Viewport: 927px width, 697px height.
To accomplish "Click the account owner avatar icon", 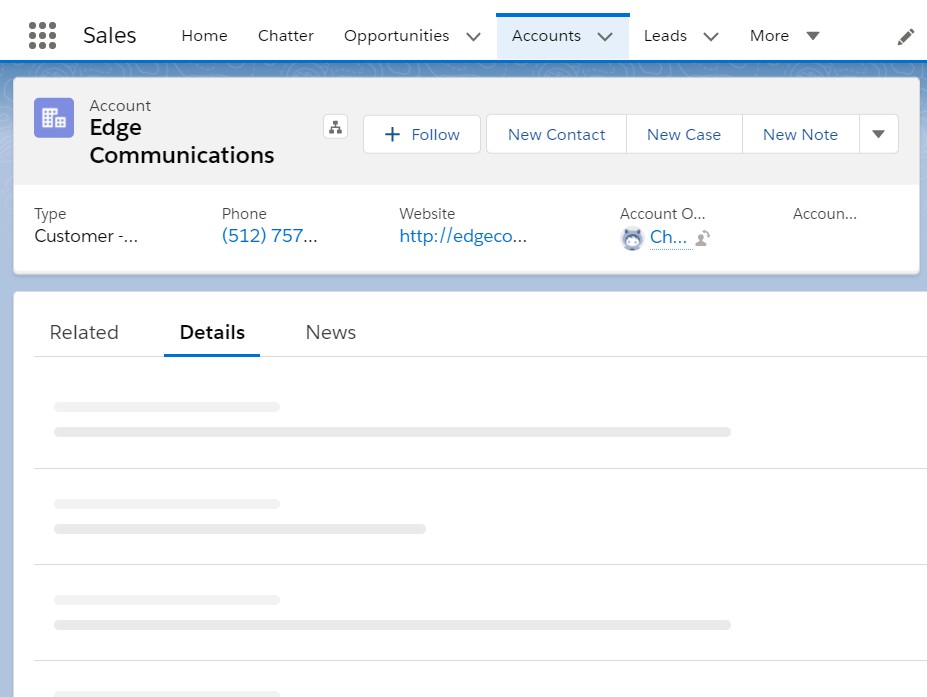I will click(632, 238).
